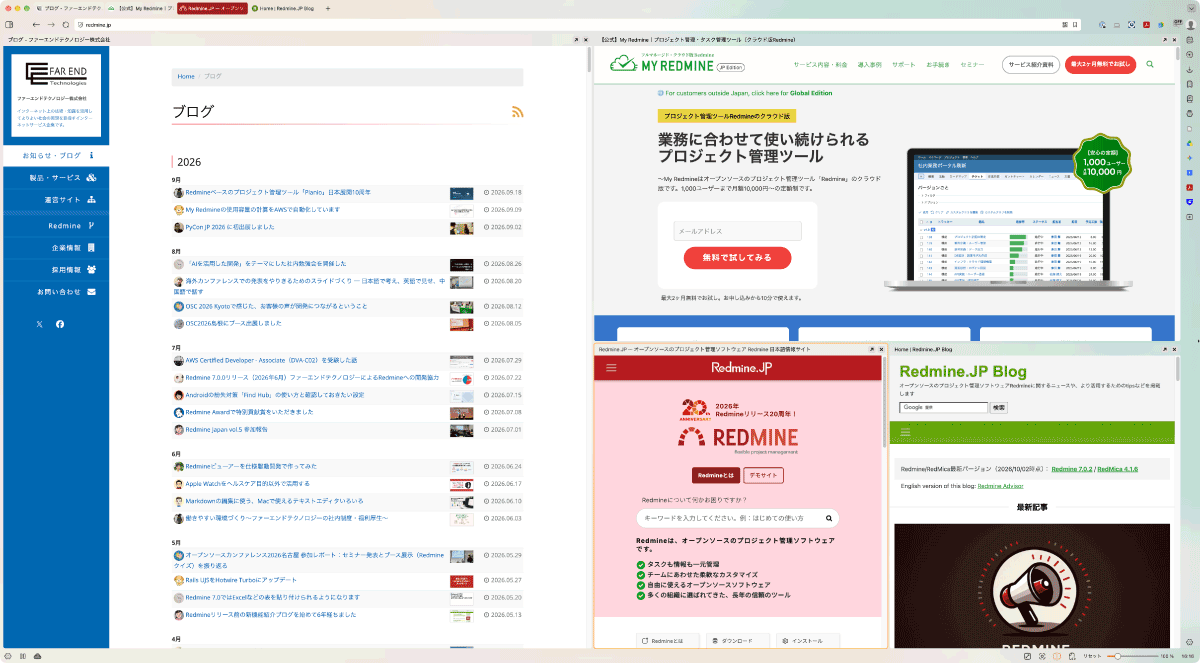
Task: Open the Redmine Awardで特別貢献賞をいただきました post
Action: pyautogui.click(x=248, y=412)
